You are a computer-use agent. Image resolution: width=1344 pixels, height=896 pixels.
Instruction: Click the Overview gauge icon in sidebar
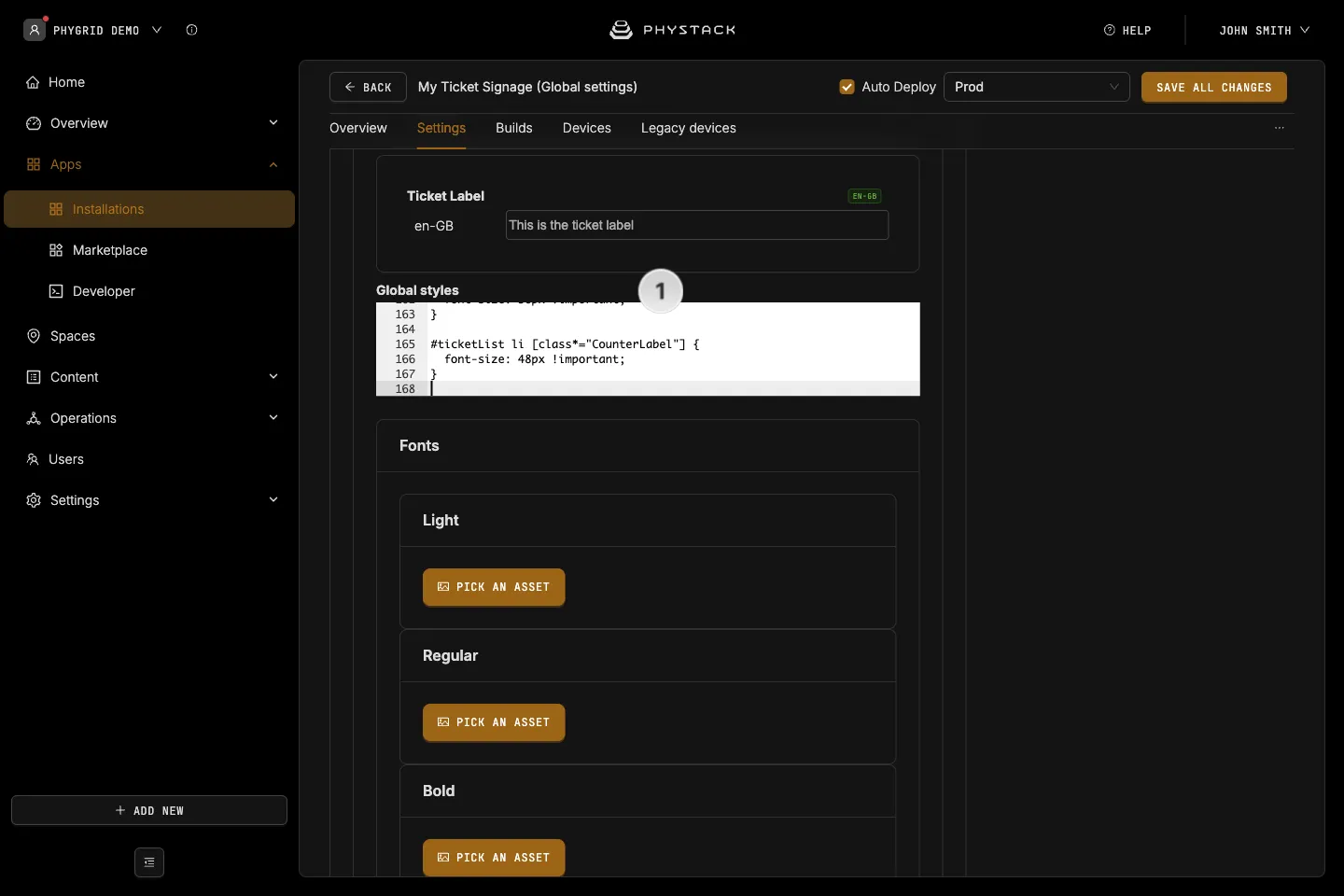[34, 123]
